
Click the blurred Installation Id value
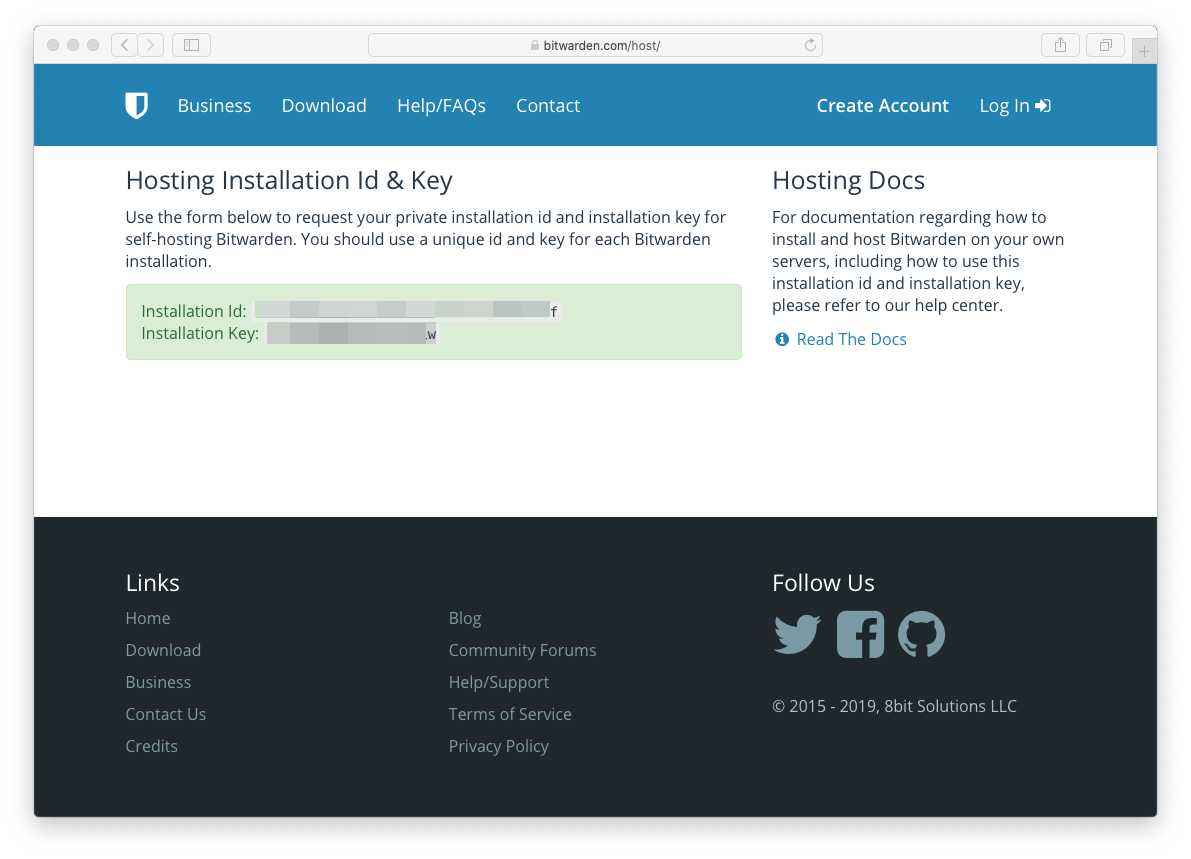tap(408, 311)
